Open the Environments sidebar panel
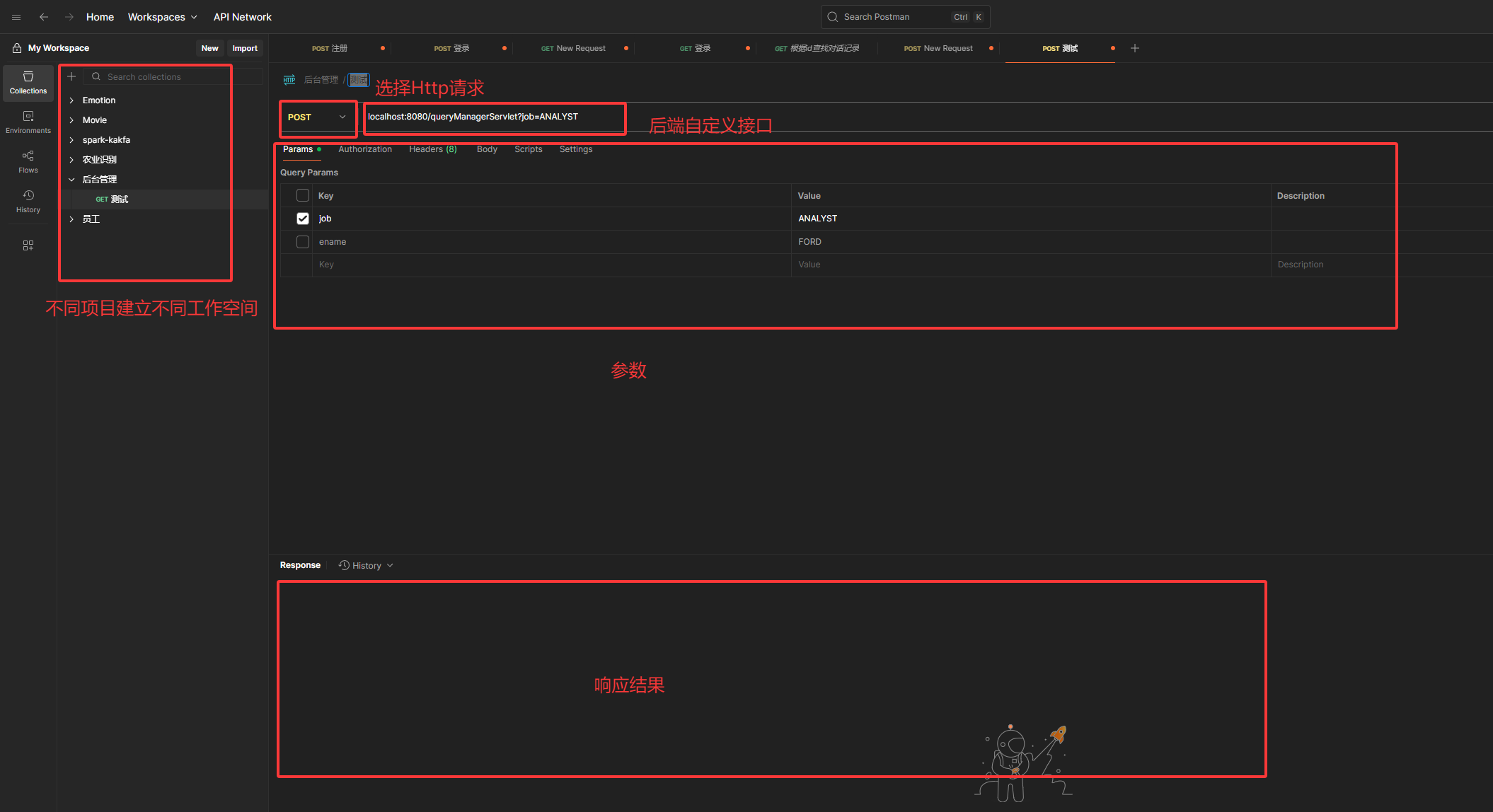The width and height of the screenshot is (1493, 812). pyautogui.click(x=28, y=122)
